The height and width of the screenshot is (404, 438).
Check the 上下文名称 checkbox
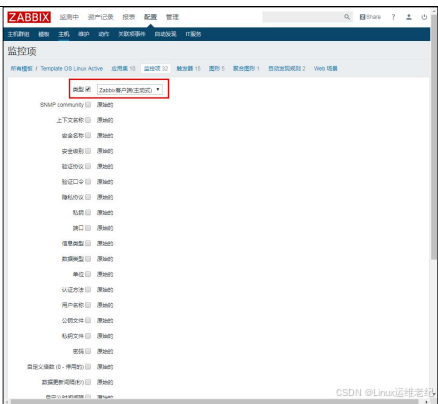tap(88, 120)
